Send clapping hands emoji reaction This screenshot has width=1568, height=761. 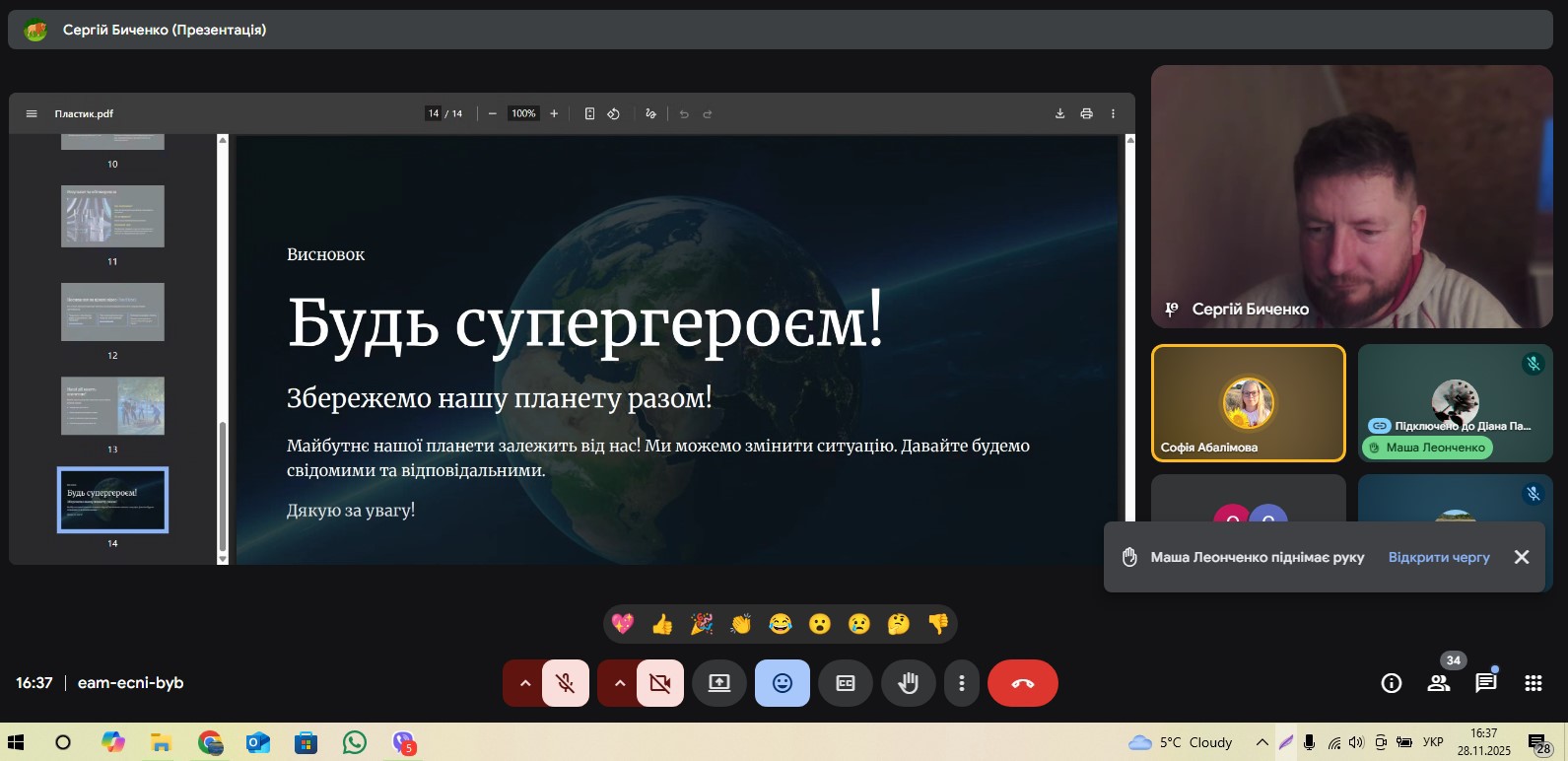point(741,624)
